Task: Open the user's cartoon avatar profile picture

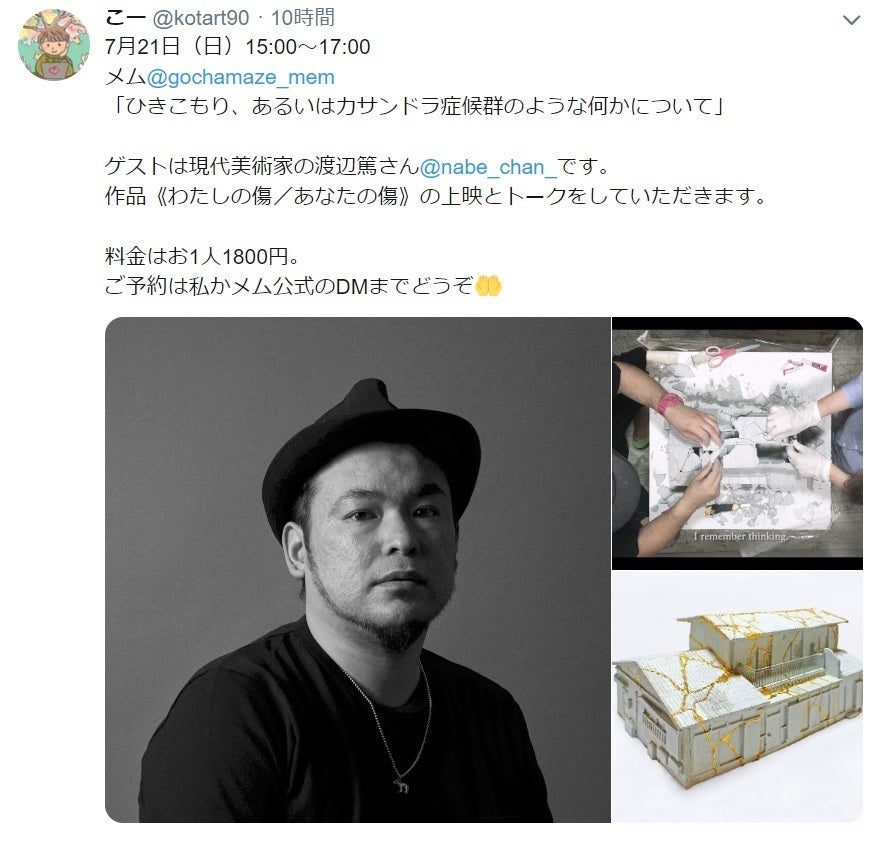Action: (x=54, y=45)
